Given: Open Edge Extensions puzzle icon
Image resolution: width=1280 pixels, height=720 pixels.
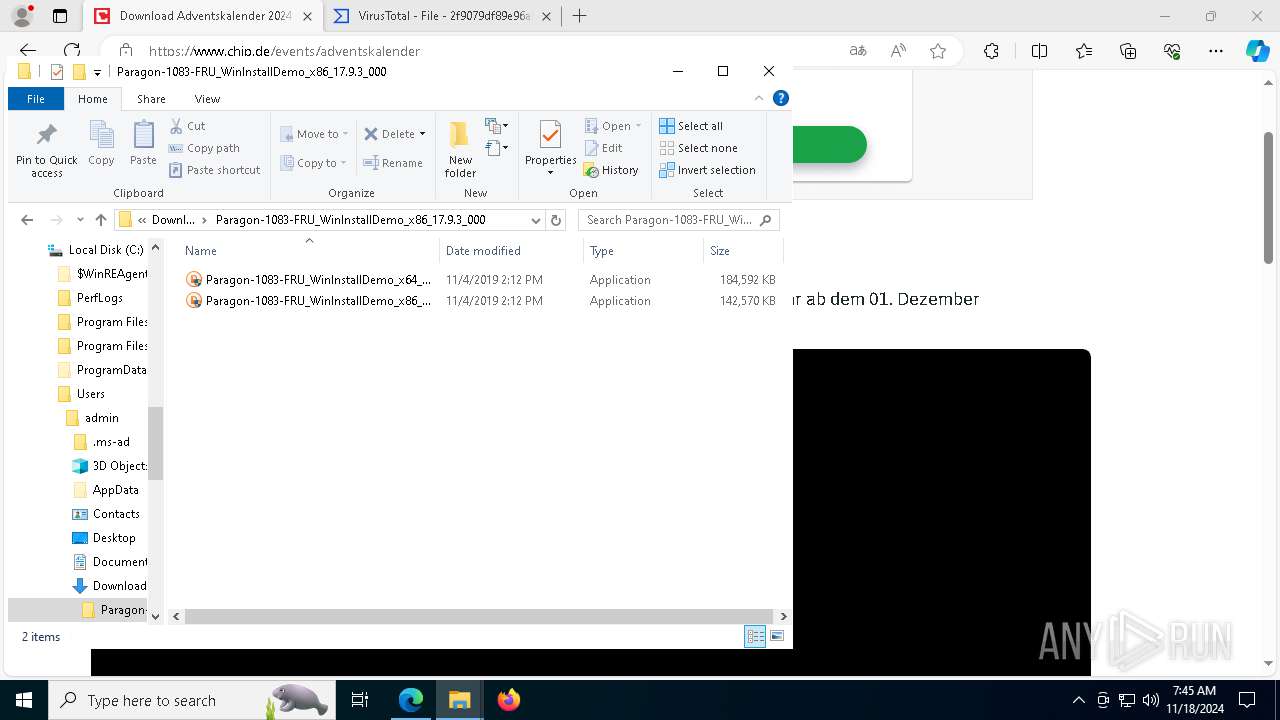Looking at the screenshot, I should (x=991, y=51).
